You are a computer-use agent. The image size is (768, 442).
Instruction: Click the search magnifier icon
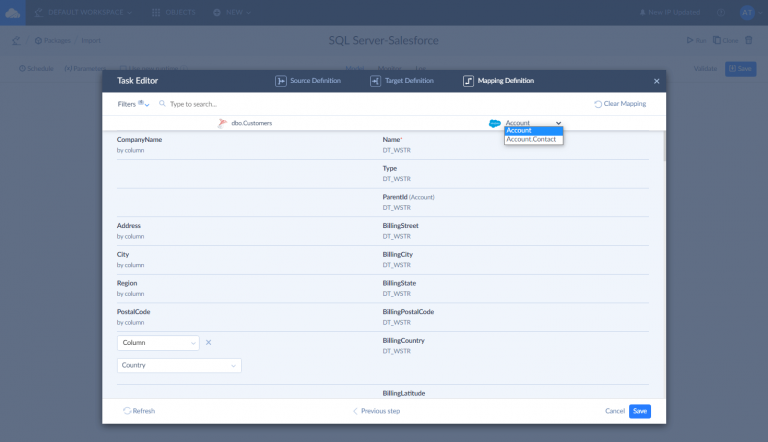(162, 104)
